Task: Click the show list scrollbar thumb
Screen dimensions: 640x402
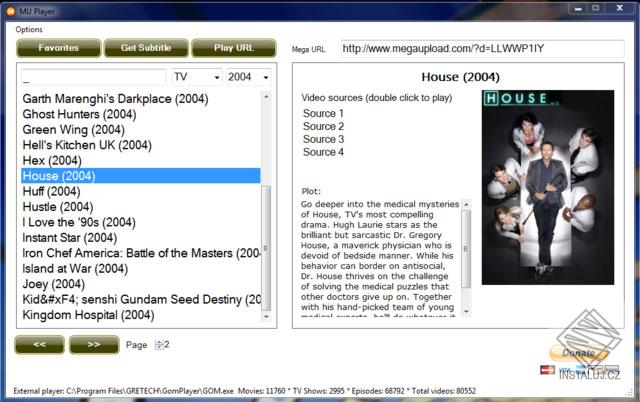Action: pos(266,248)
